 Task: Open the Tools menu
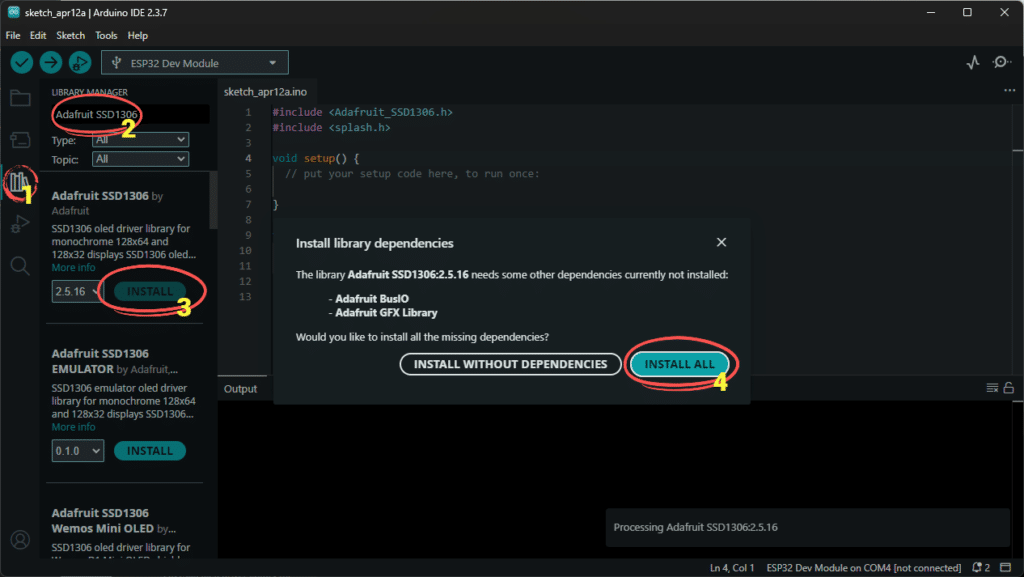point(106,35)
